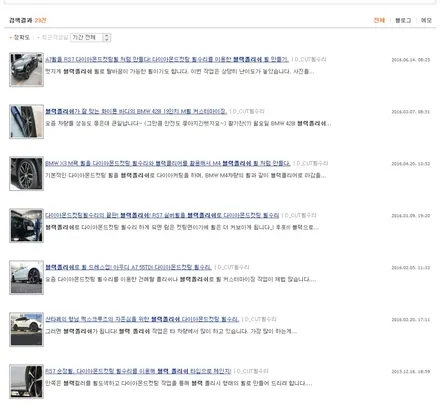This screenshot has width=440, height=409.
Task: Open the 아우디 A7 55TDI 휠 드레스업 title
Action: pos(128,267)
